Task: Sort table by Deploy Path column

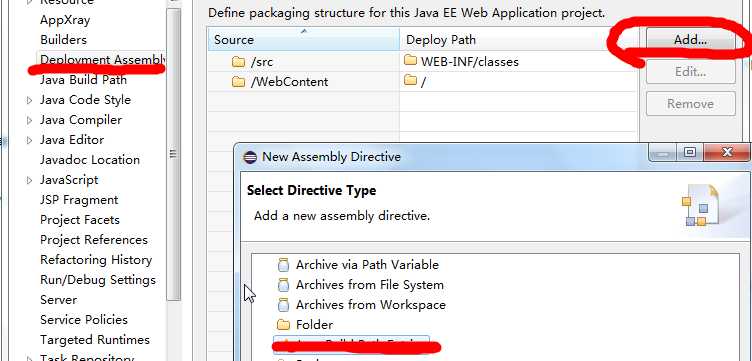Action: click(x=518, y=39)
